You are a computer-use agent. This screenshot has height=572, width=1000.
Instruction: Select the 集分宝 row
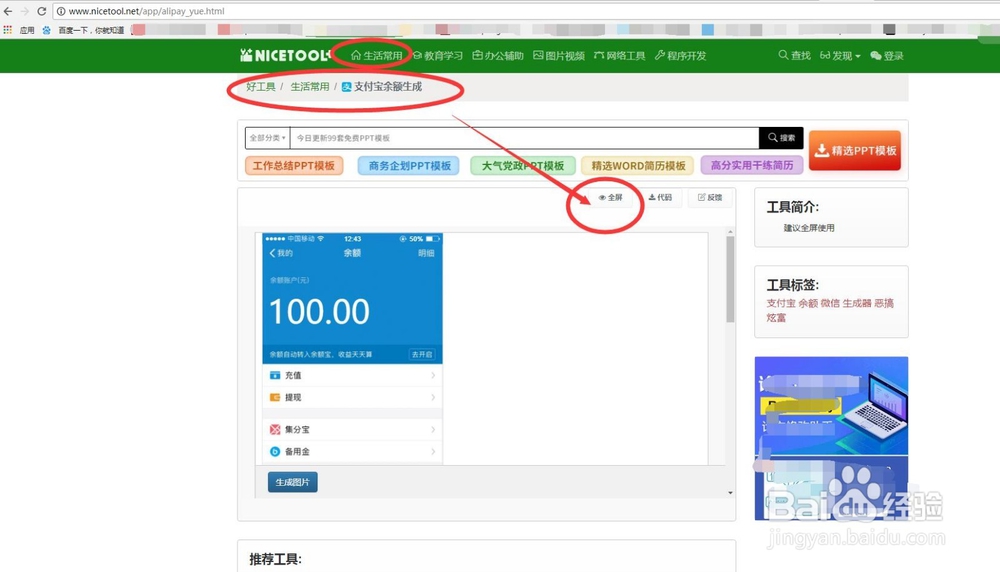click(x=353, y=430)
